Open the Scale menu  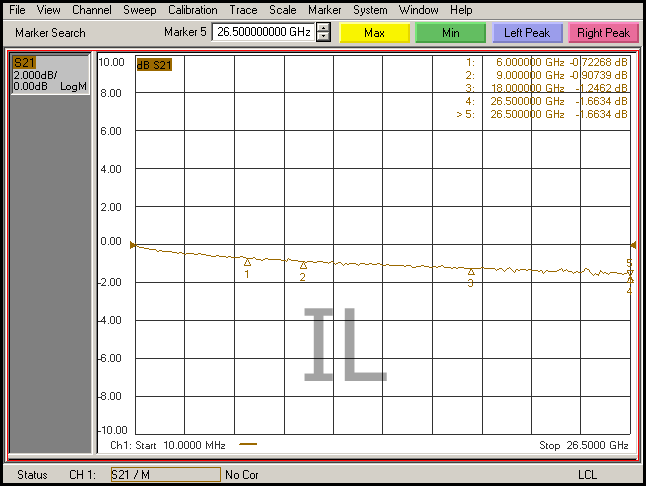coord(282,10)
